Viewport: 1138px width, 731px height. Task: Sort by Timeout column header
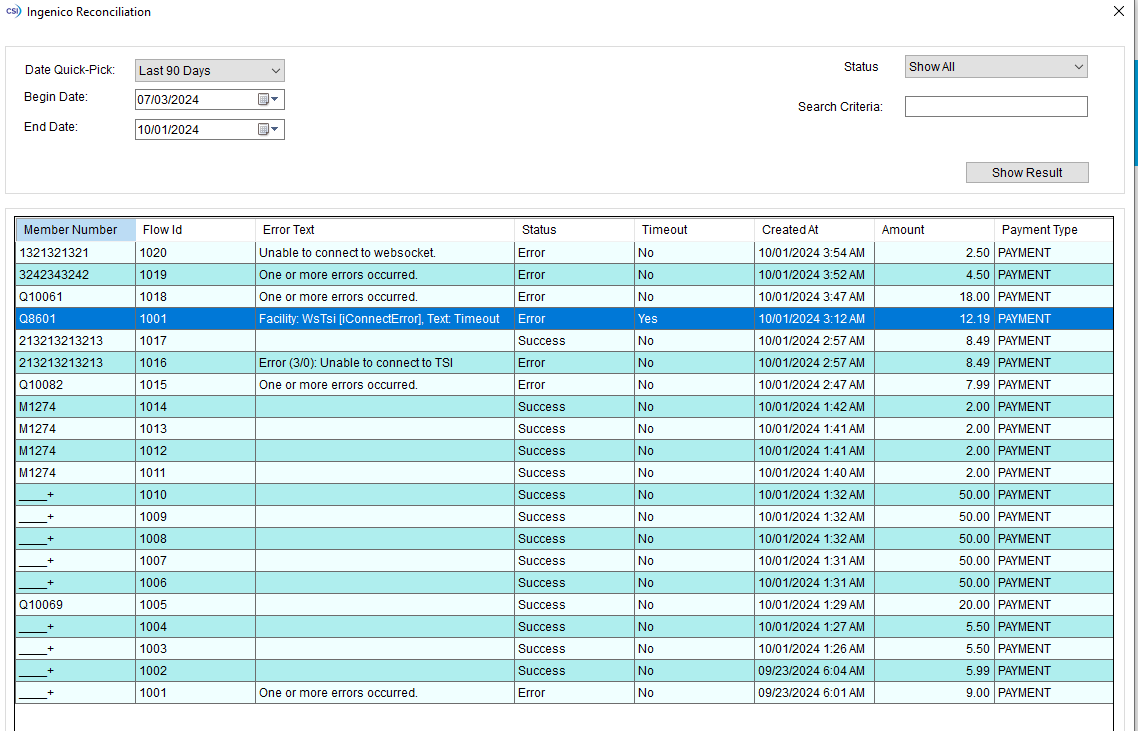pyautogui.click(x=694, y=230)
